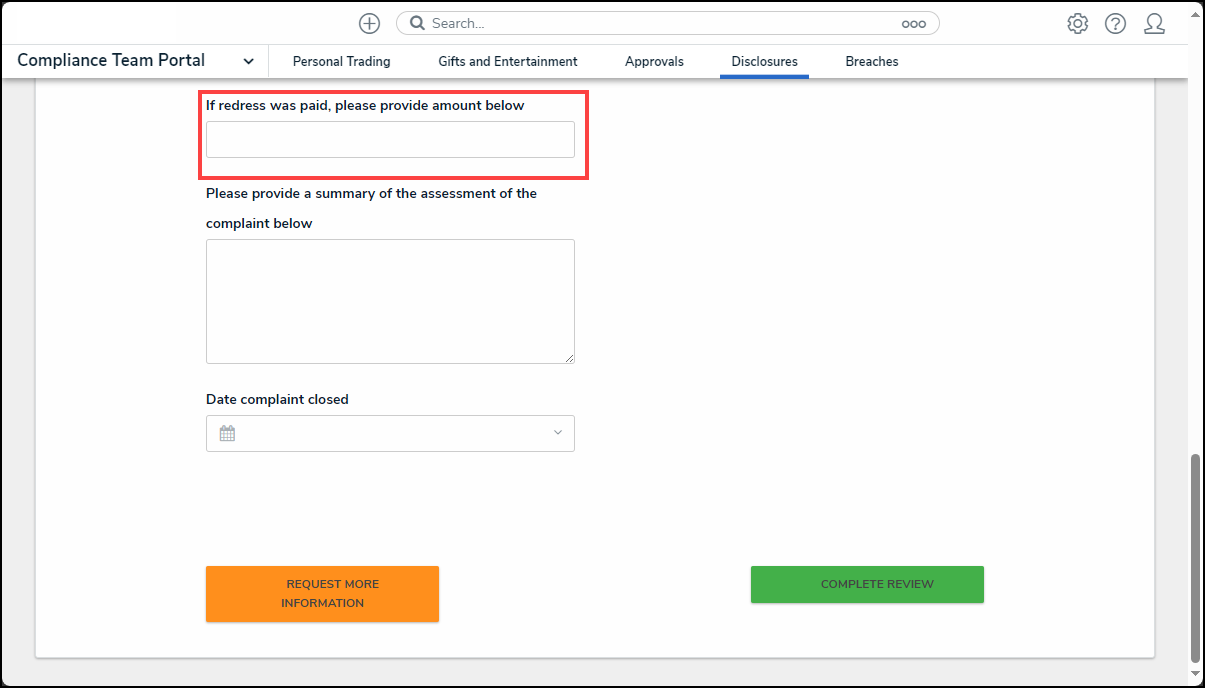Click the plus create-new icon
The height and width of the screenshot is (688, 1205).
pos(369,23)
